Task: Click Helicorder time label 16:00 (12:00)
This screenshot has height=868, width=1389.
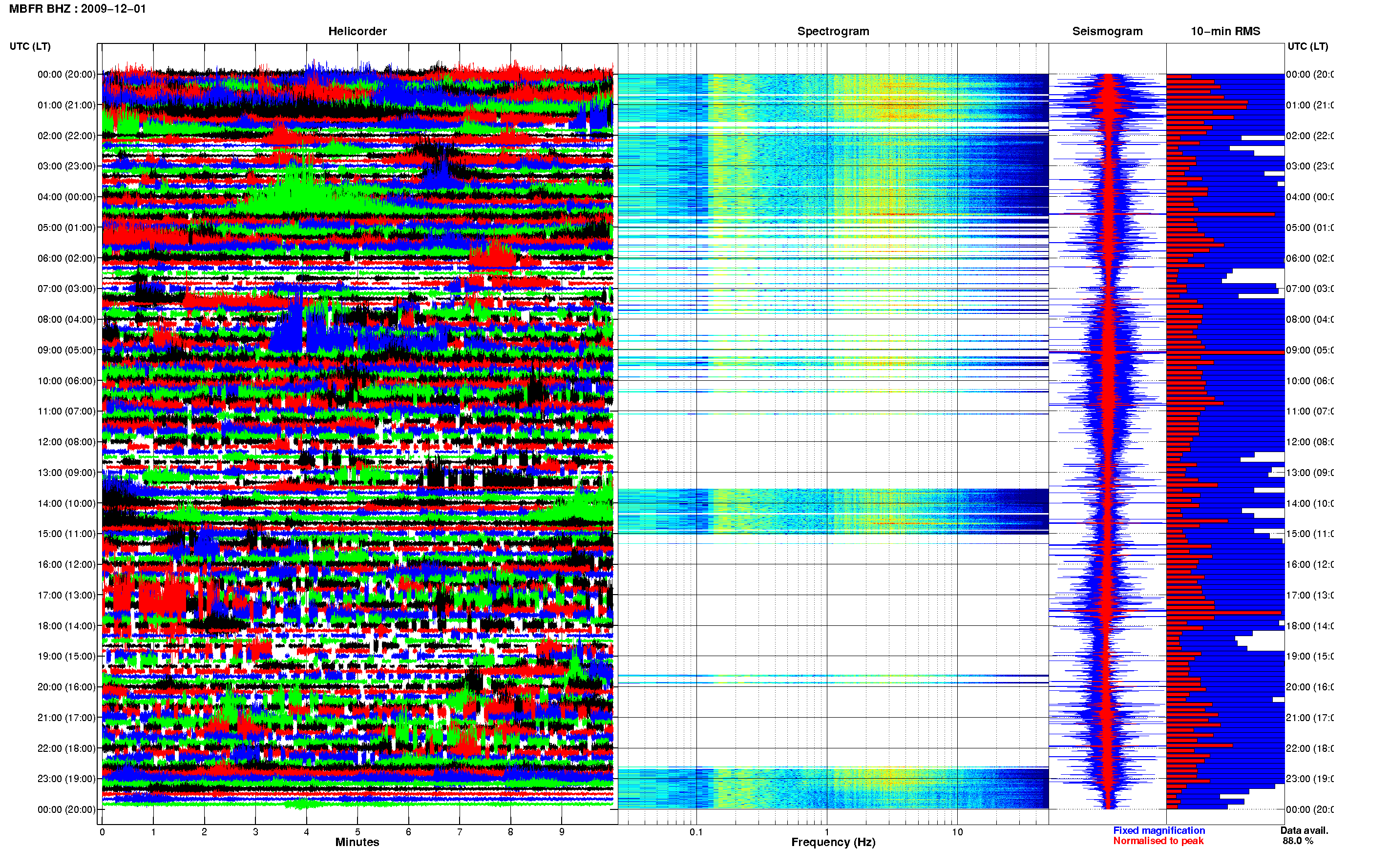Action: [x=66, y=564]
